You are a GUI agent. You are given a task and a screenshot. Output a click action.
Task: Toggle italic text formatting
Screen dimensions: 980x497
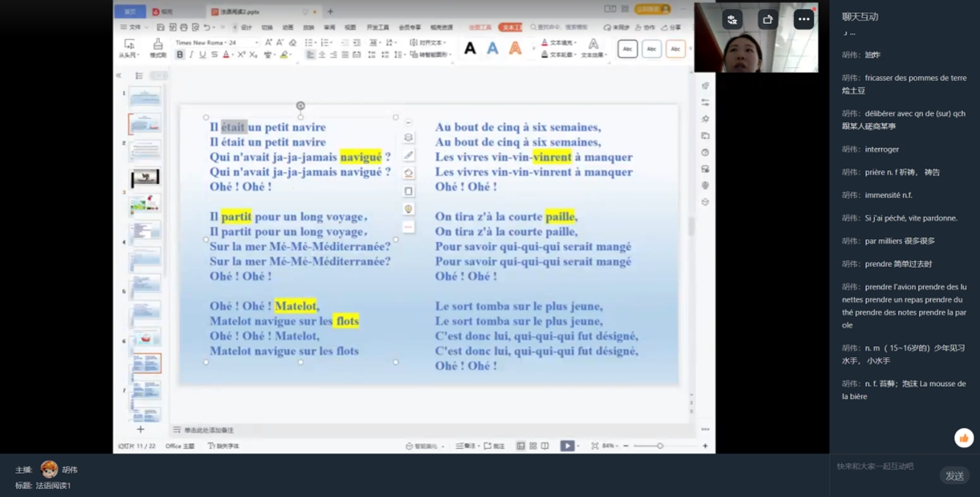[191, 55]
